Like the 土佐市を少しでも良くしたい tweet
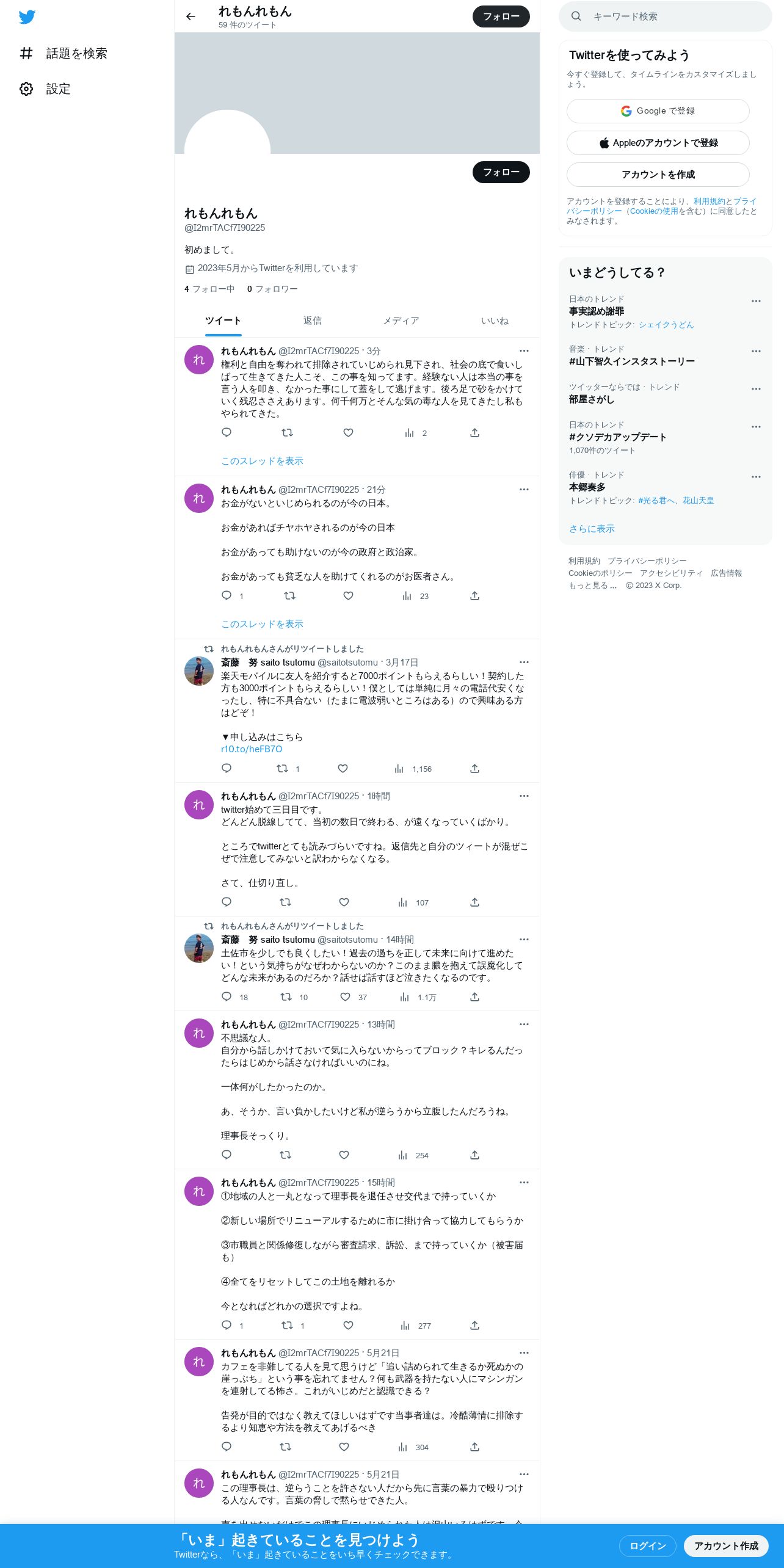Viewport: 784px width, 1568px height. pyautogui.click(x=345, y=997)
